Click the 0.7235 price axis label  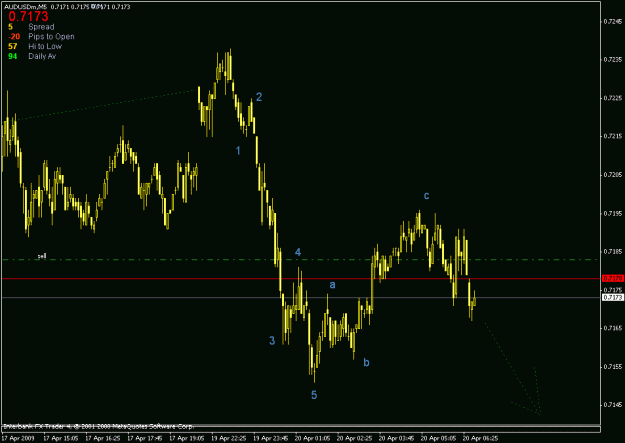613,59
